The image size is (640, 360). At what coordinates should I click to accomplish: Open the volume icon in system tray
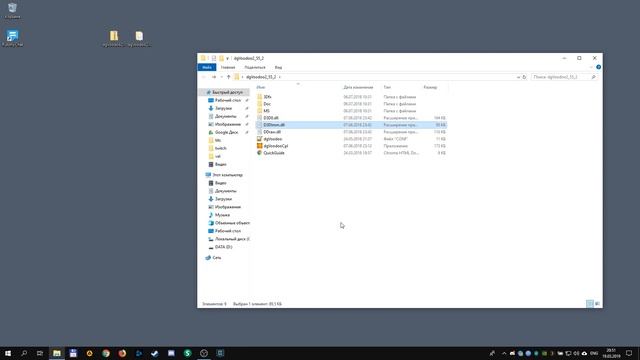click(576, 353)
